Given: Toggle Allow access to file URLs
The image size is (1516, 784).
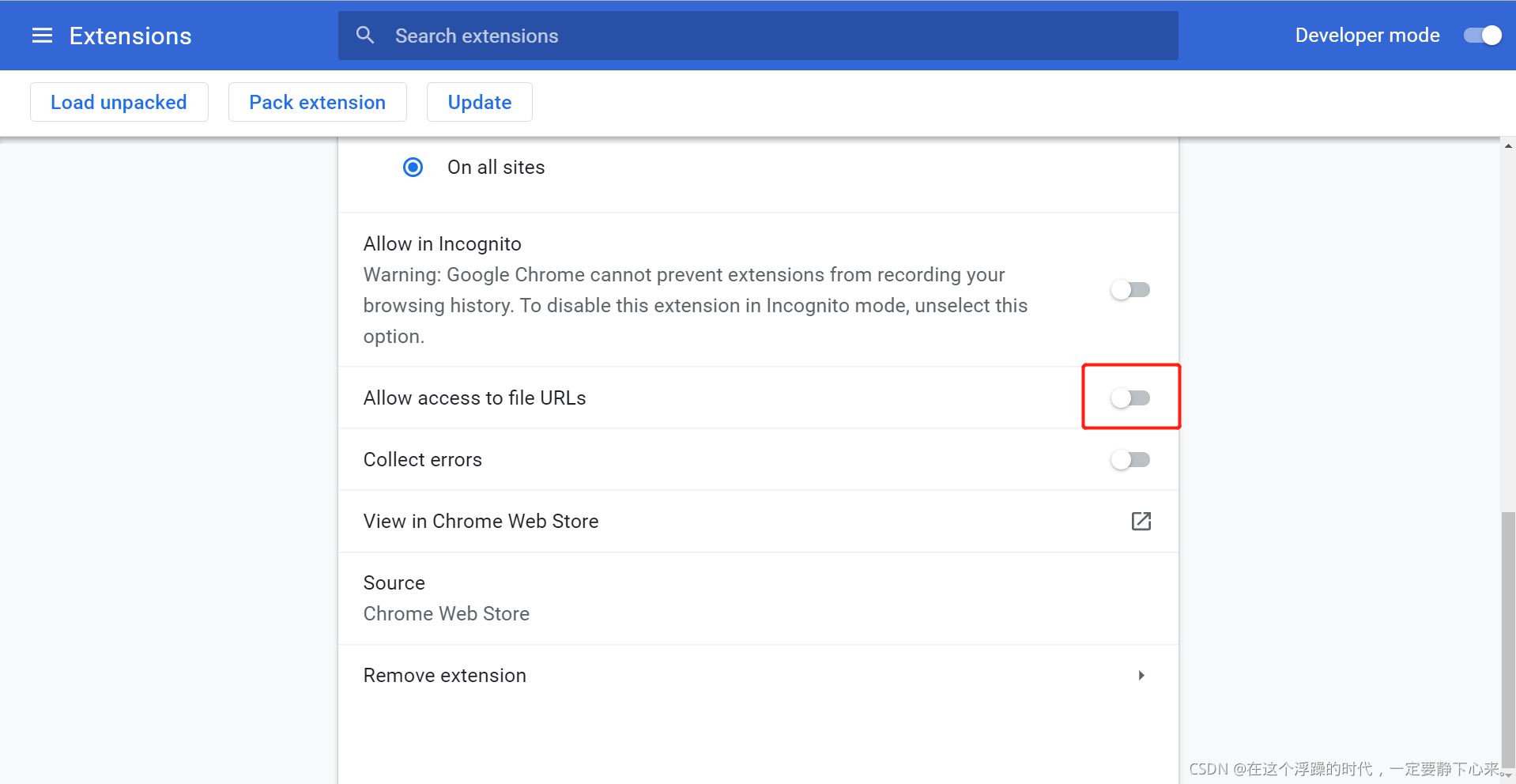Looking at the screenshot, I should (1130, 398).
